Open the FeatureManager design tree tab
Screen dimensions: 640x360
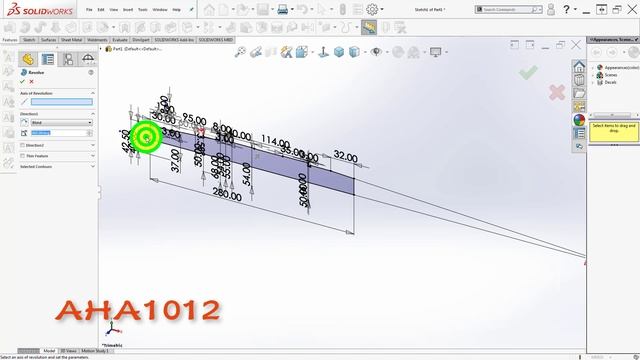point(28,60)
